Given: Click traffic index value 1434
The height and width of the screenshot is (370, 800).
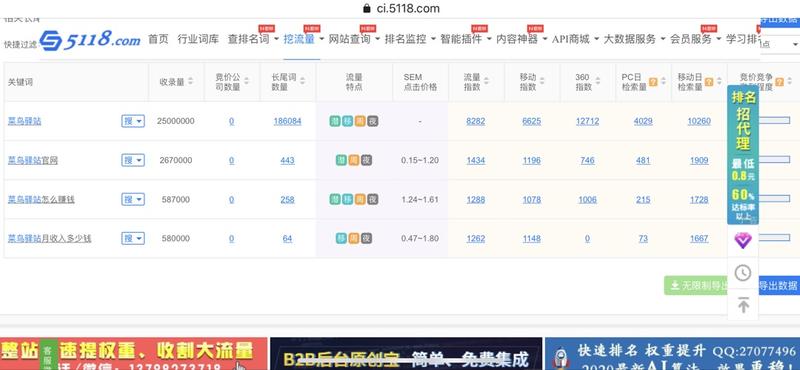Looking at the screenshot, I should (476, 160).
